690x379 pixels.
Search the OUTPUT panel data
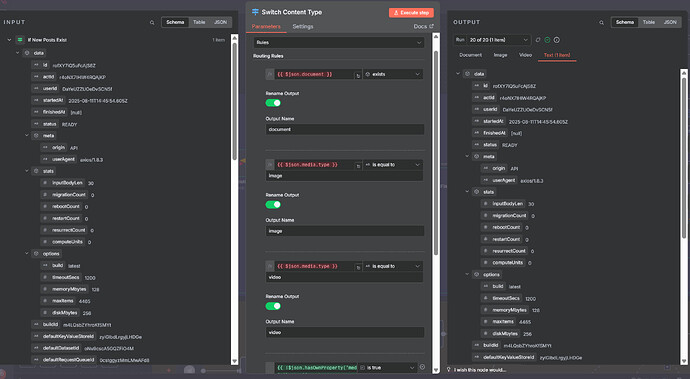pyautogui.click(x=601, y=22)
